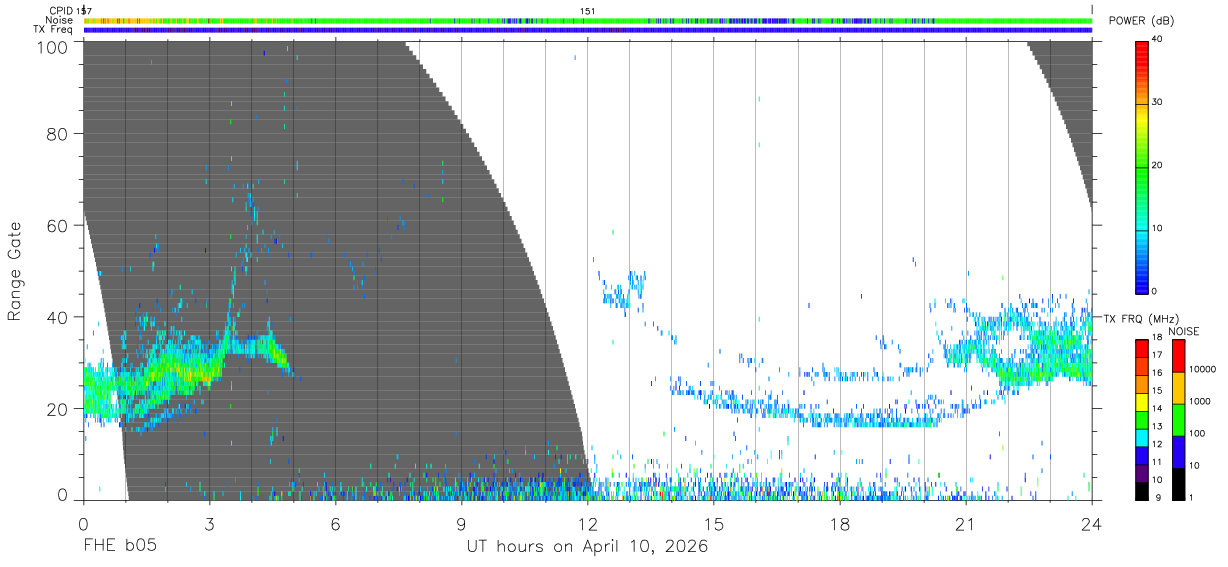This screenshot has width=1228, height=567.
Task: Click the POWER (dB) legend title
Action: click(1143, 21)
